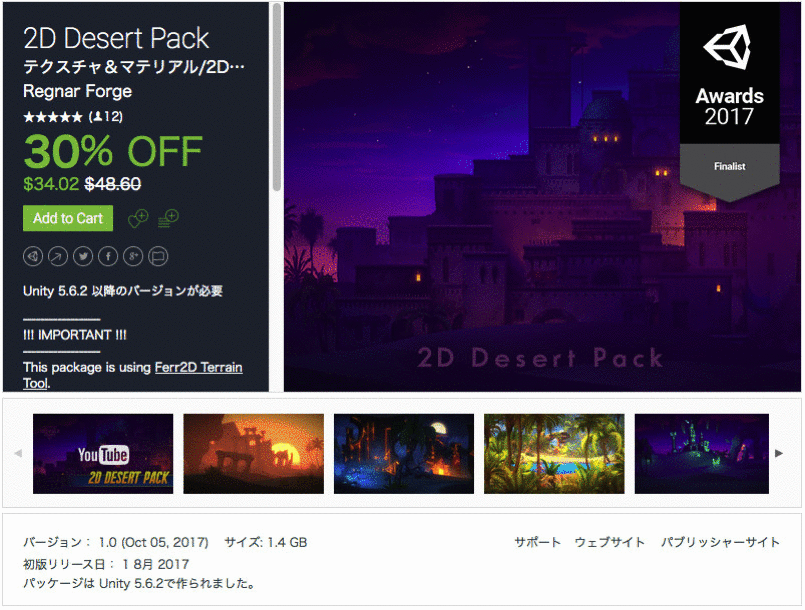Open the パブリッシャーサイト link
The height and width of the screenshot is (610, 805).
click(x=720, y=542)
